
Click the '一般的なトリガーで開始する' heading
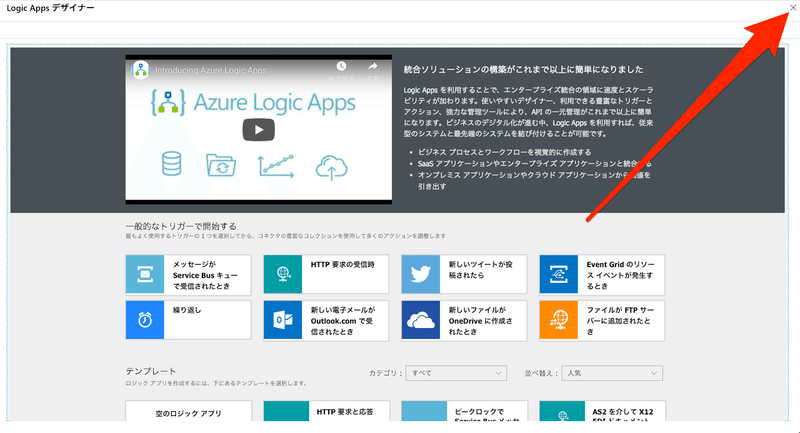click(181, 226)
